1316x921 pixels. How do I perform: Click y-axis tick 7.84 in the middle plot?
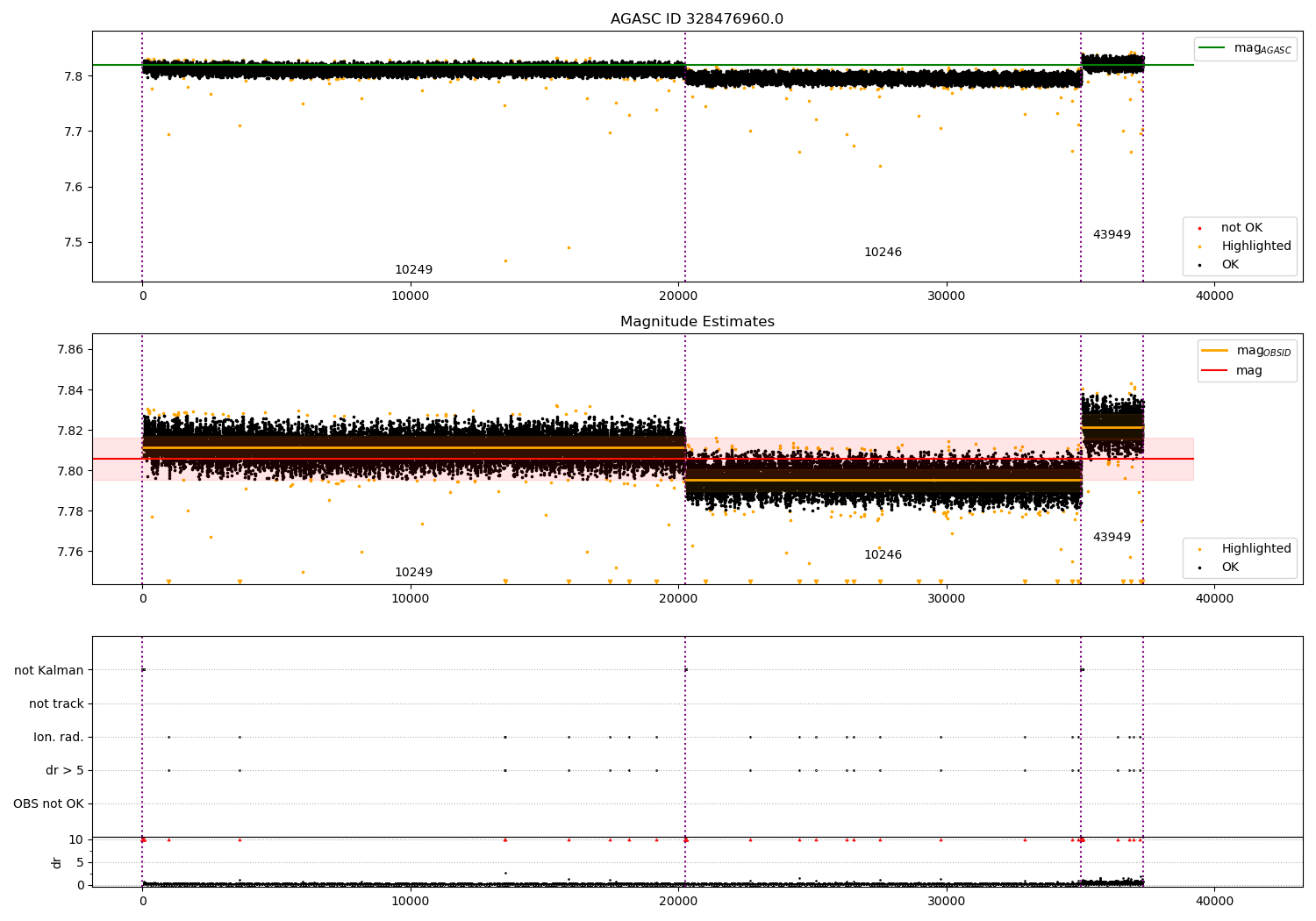[x=70, y=390]
